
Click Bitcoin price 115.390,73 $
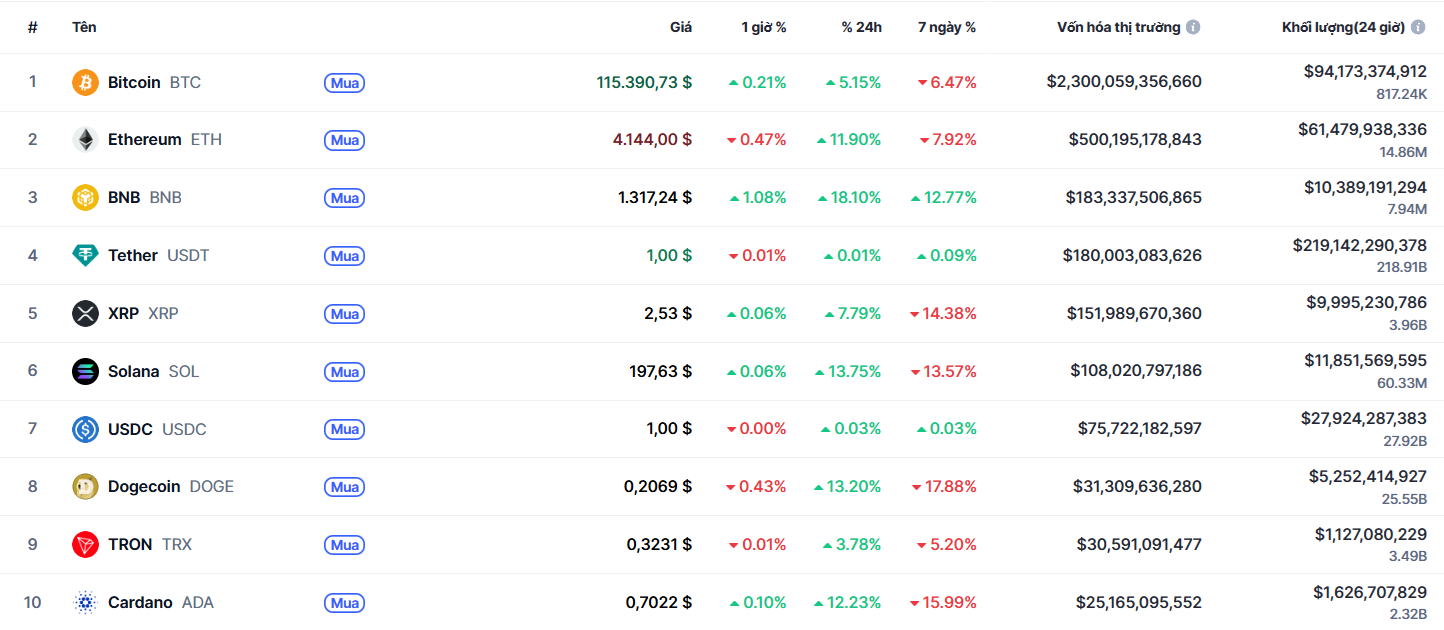[644, 82]
